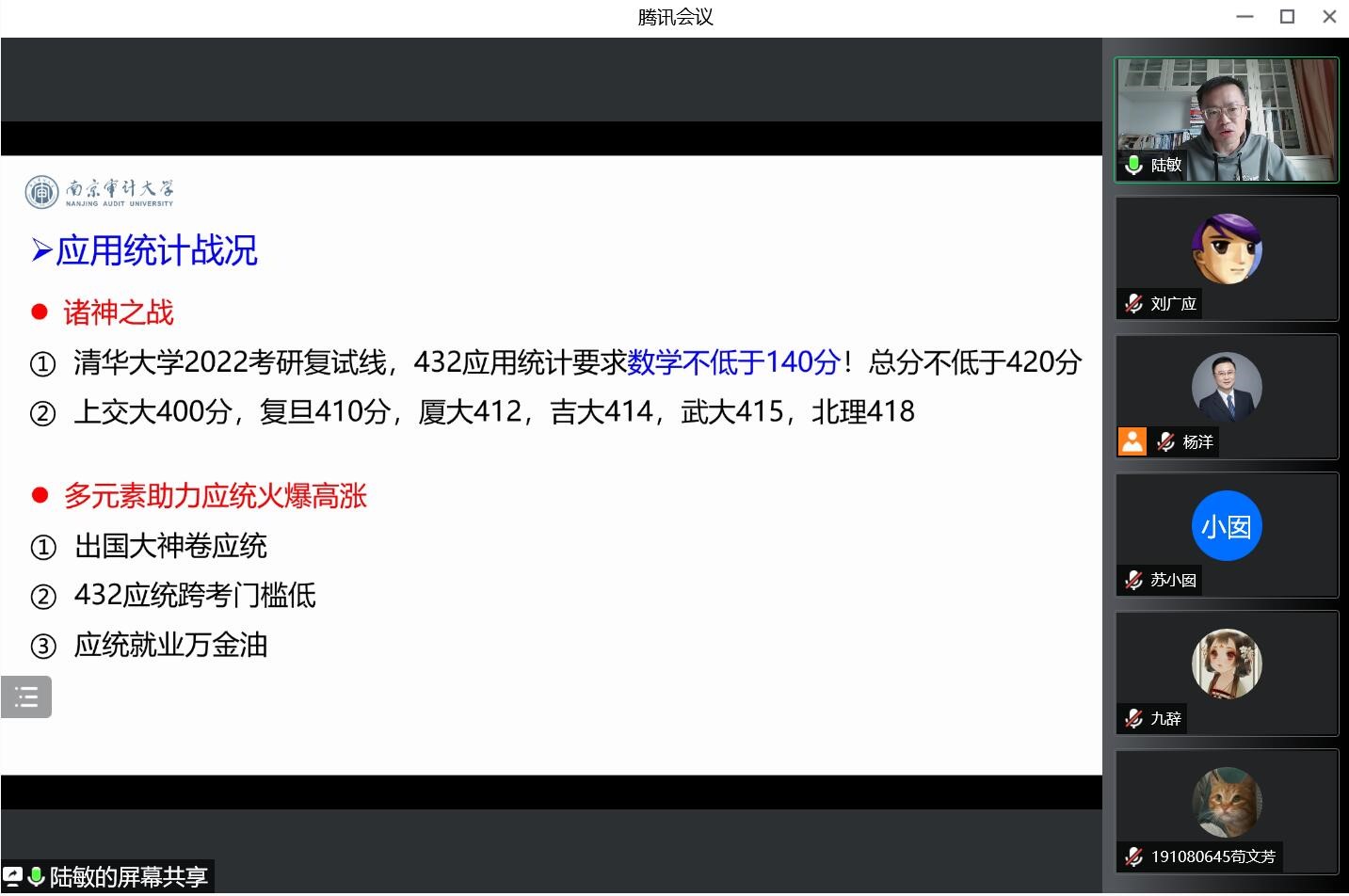This screenshot has width=1349, height=896.
Task: Select 陆敏's live video tile
Action: pyautogui.click(x=1226, y=113)
